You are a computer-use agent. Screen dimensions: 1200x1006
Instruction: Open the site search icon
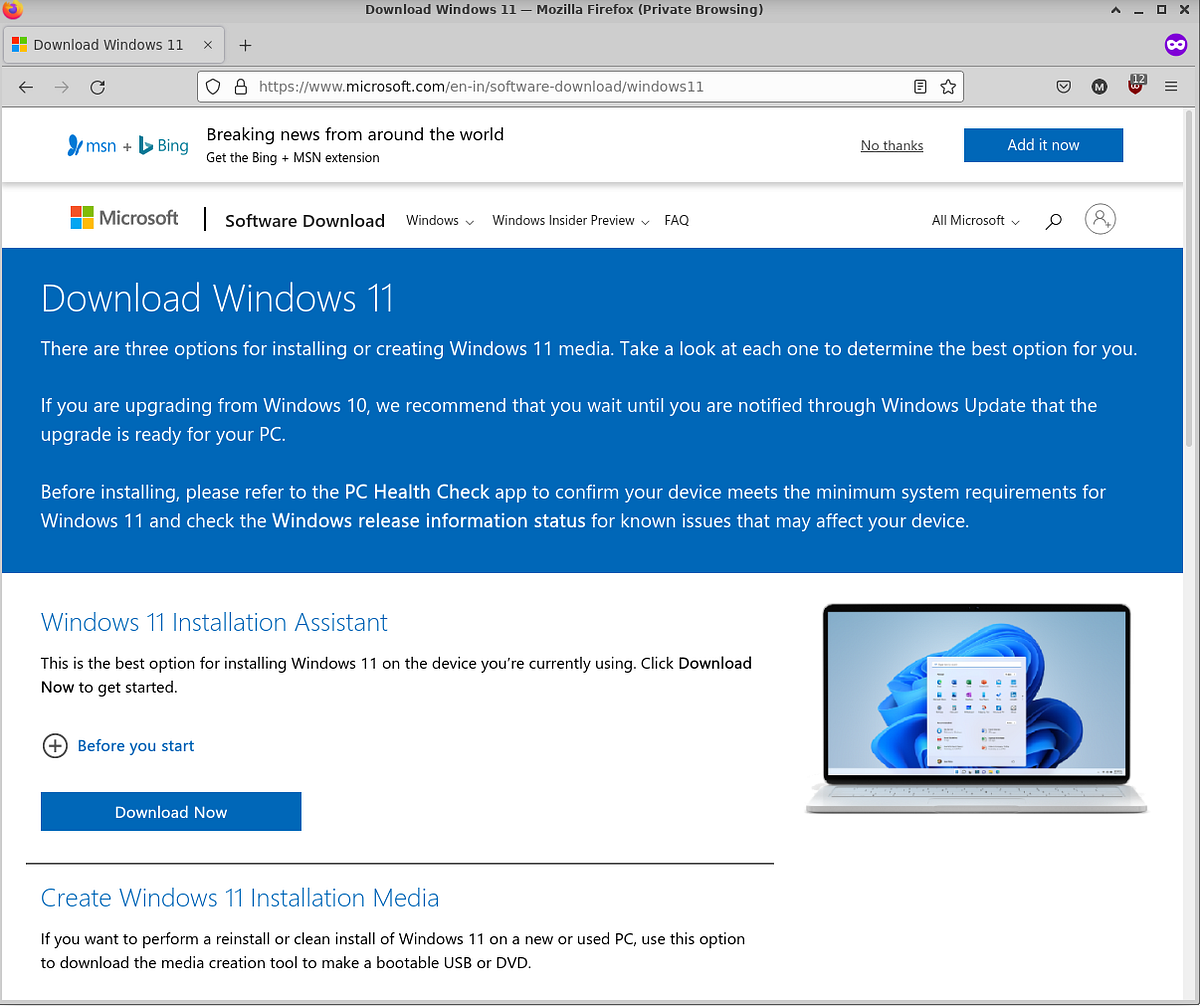pyautogui.click(x=1052, y=220)
